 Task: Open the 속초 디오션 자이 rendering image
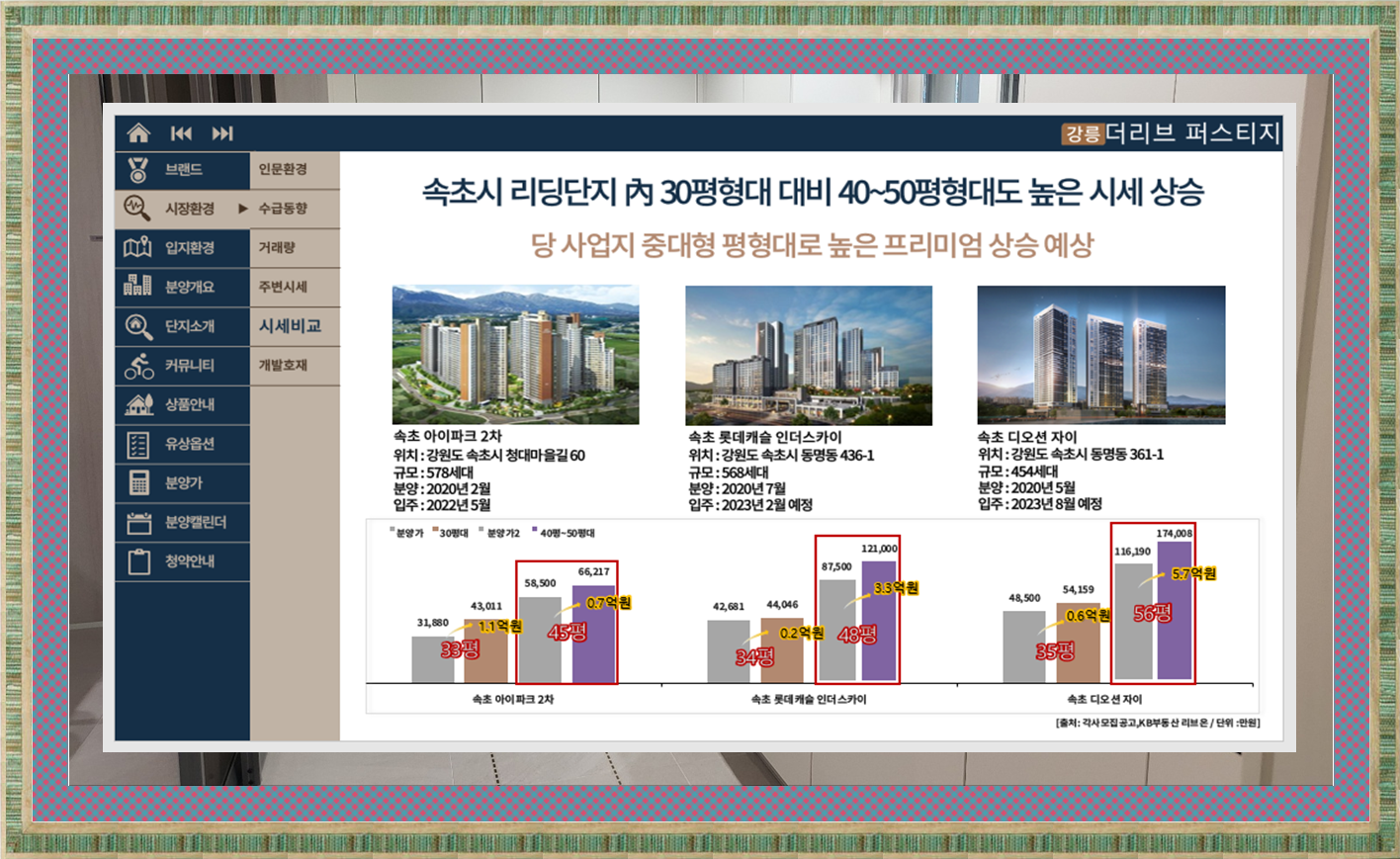coord(1101,355)
